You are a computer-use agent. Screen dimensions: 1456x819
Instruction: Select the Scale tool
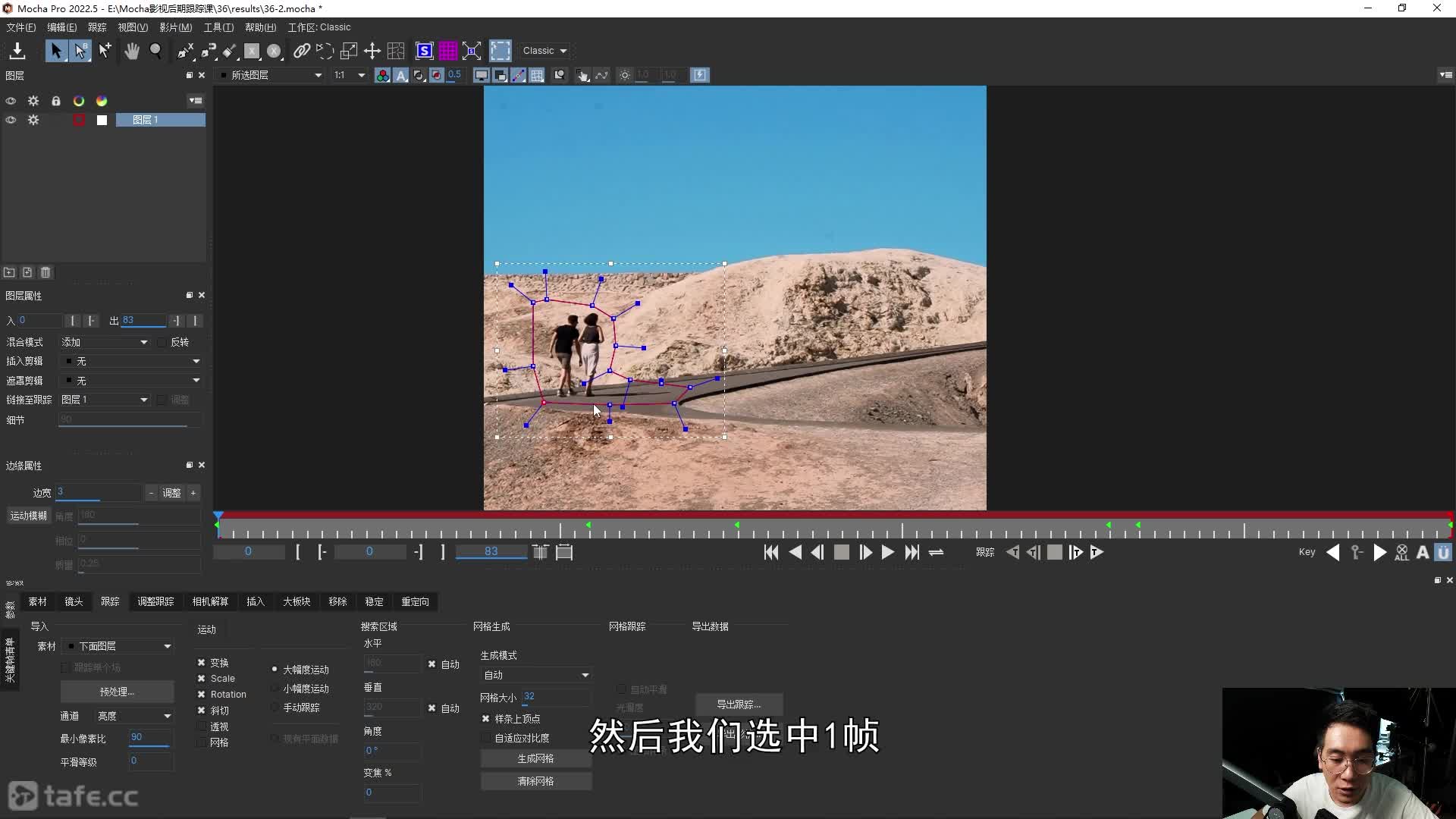[x=349, y=51]
